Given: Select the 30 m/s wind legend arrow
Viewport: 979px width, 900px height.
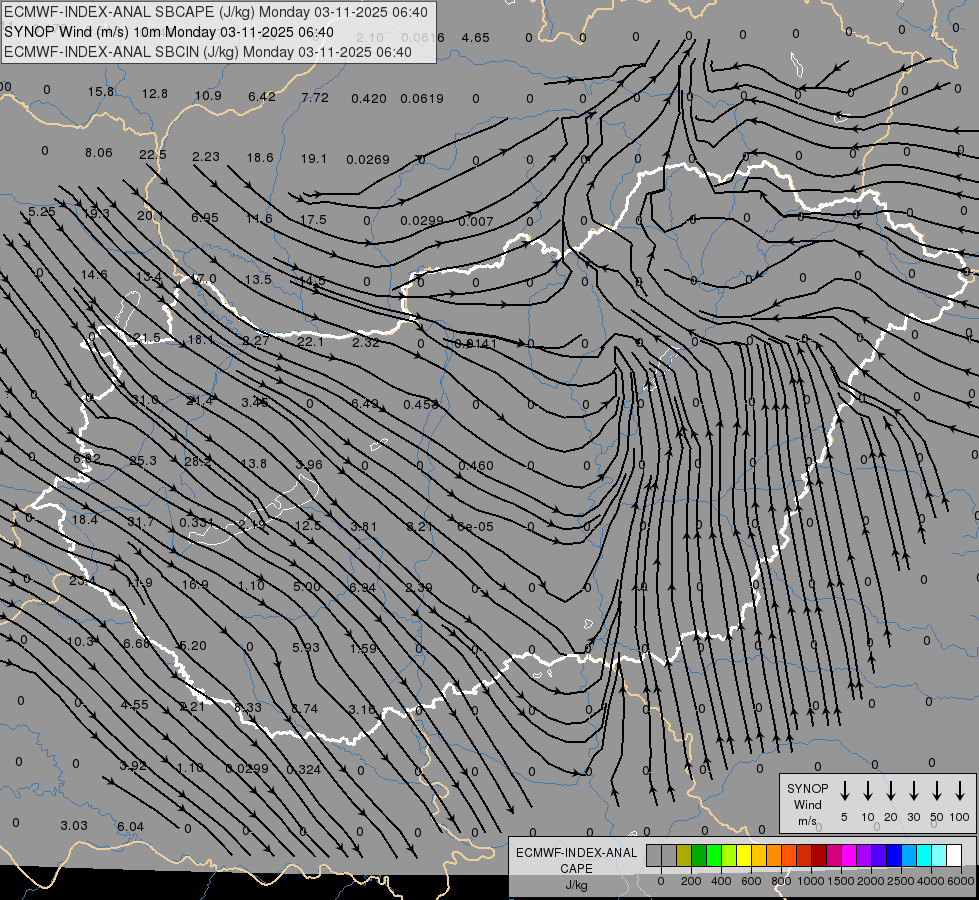Looking at the screenshot, I should pos(913,791).
